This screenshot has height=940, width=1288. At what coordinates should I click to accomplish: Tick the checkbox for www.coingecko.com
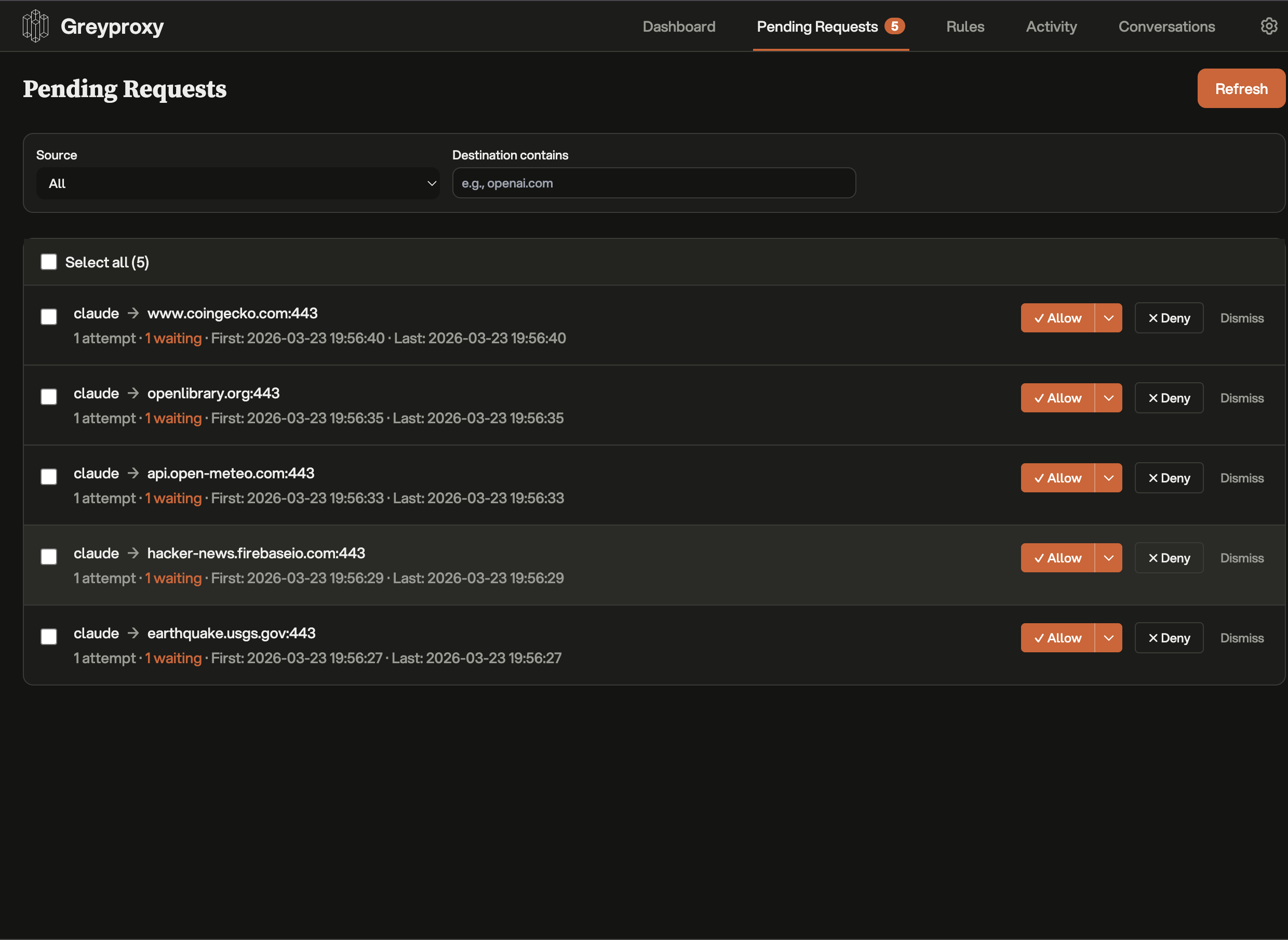pyautogui.click(x=49, y=317)
